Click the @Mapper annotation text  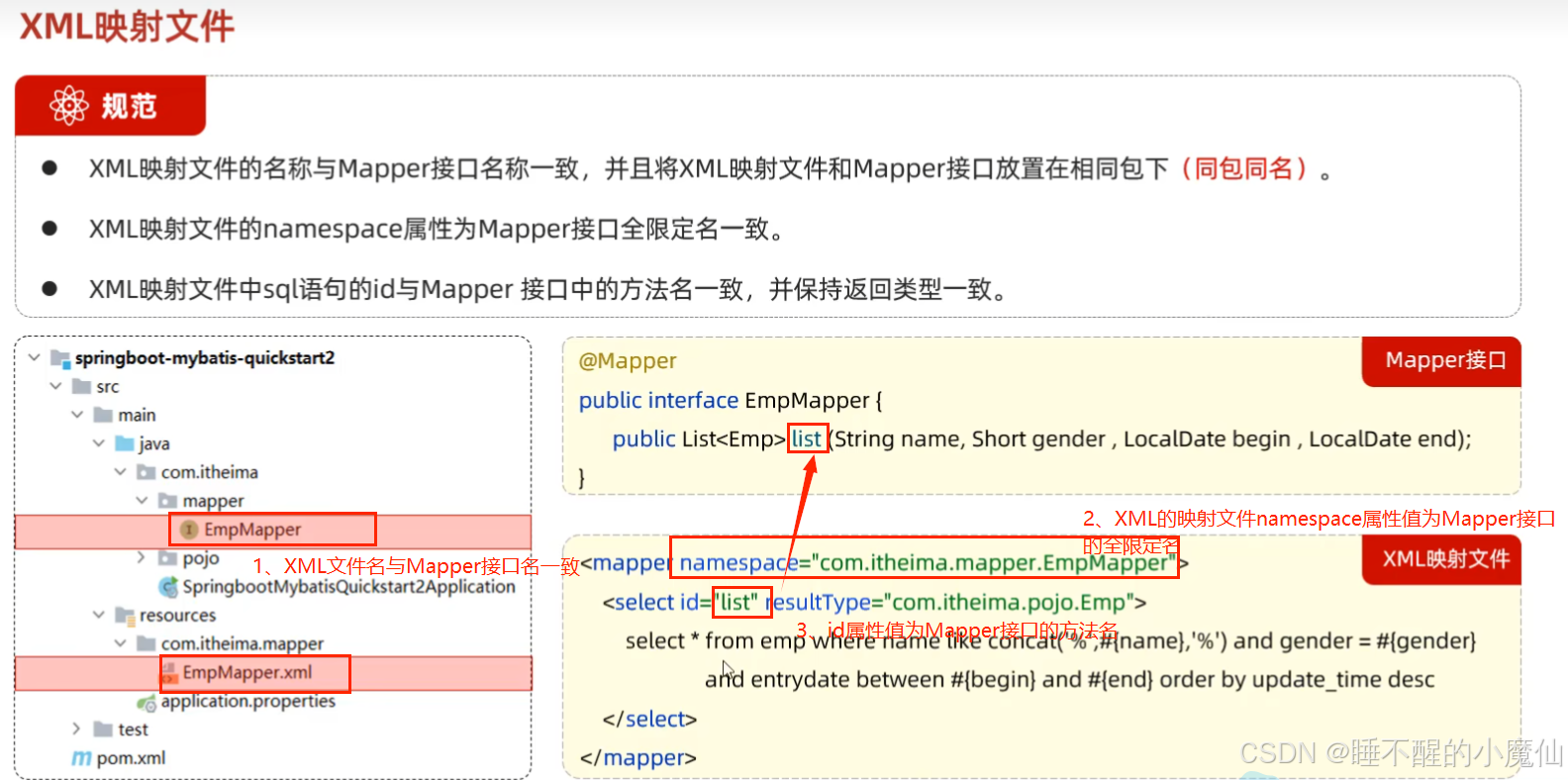click(628, 361)
